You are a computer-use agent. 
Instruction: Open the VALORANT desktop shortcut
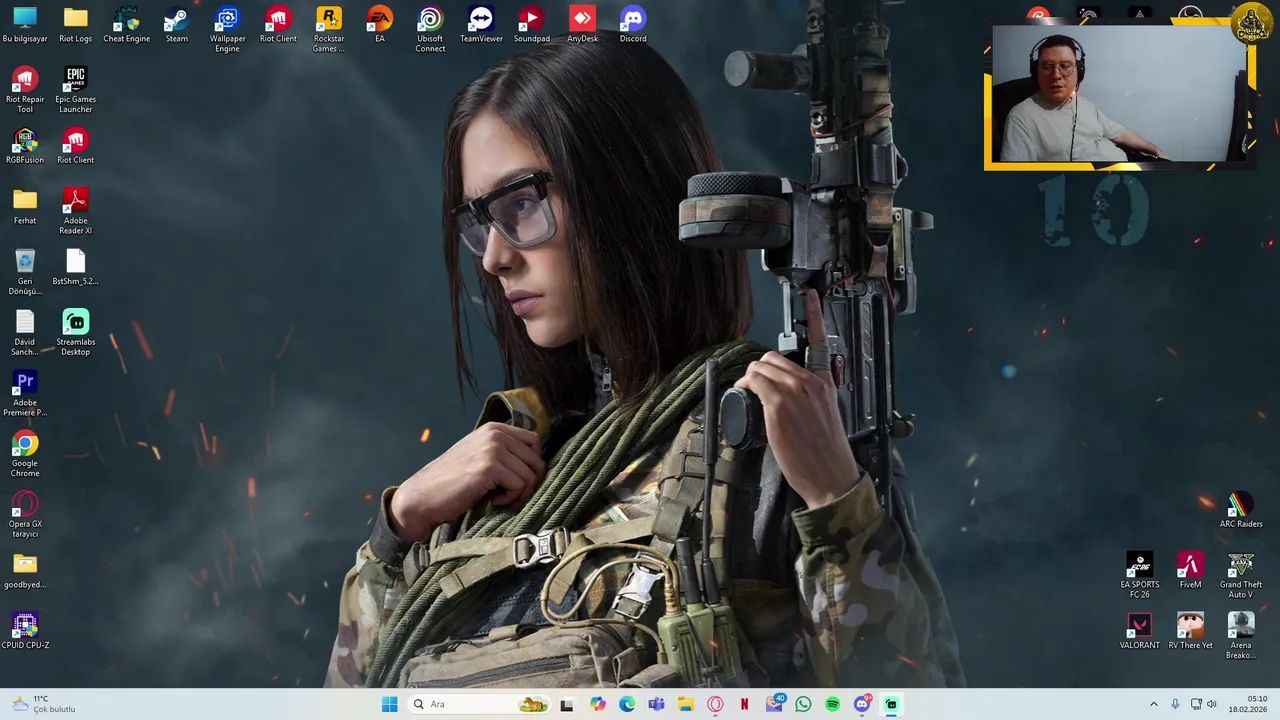[x=1139, y=632]
